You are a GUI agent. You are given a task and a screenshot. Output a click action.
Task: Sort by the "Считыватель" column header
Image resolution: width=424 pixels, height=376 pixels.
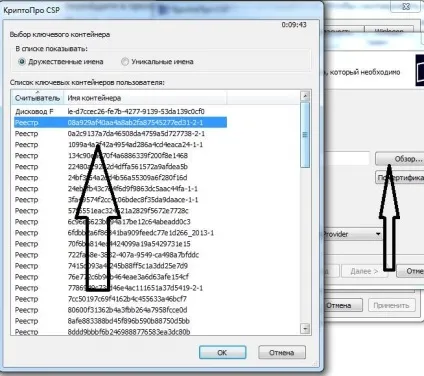click(x=37, y=98)
